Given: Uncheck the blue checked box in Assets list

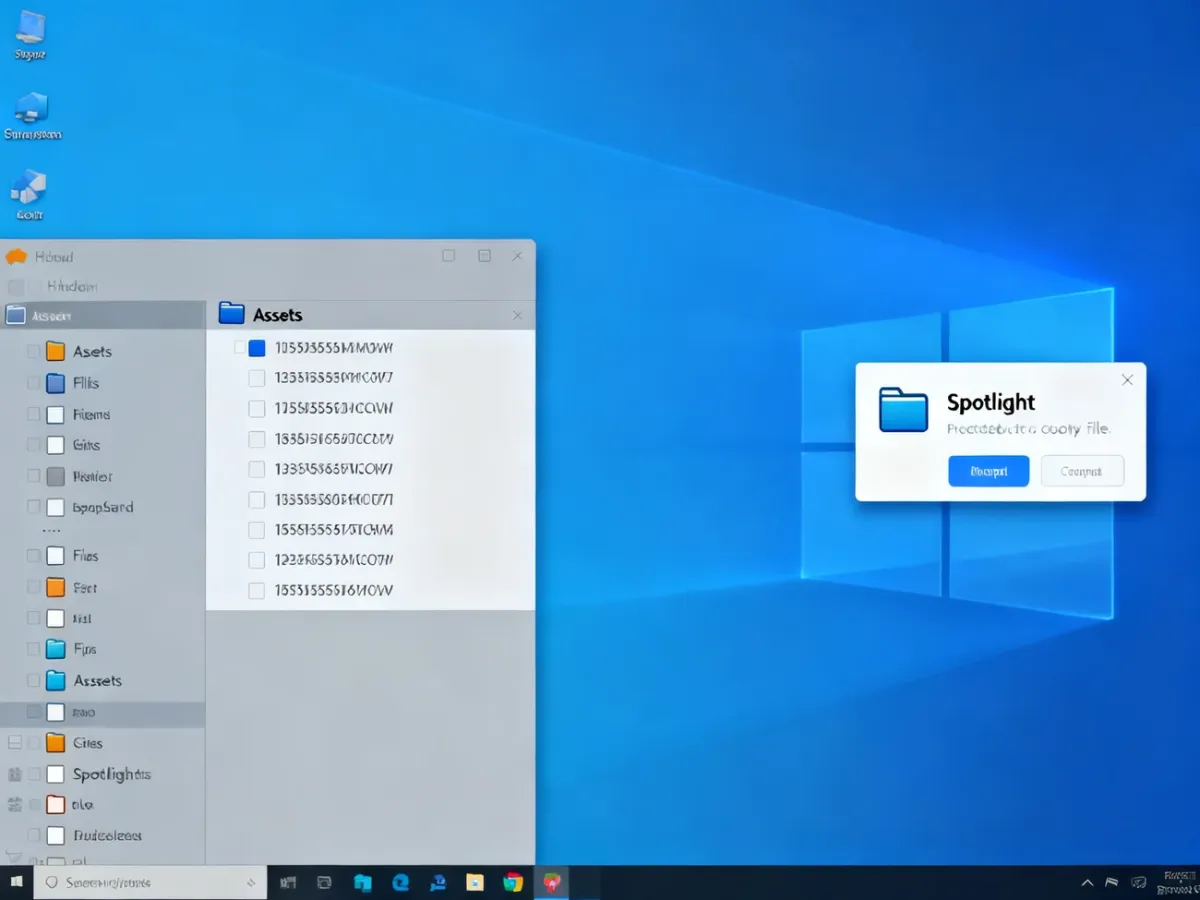Looking at the screenshot, I should coord(256,348).
